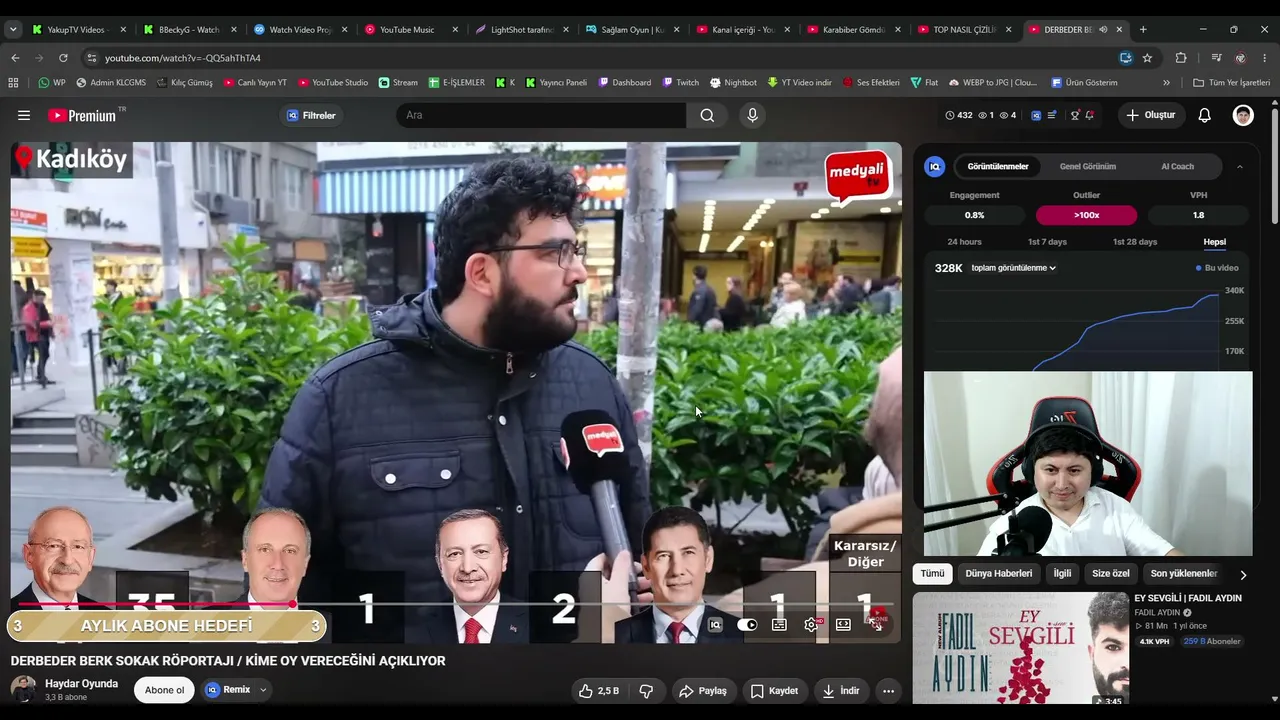Viewport: 1280px width, 720px height.
Task: Filter suggestions by Dünya Haberleri chip
Action: [x=999, y=574]
